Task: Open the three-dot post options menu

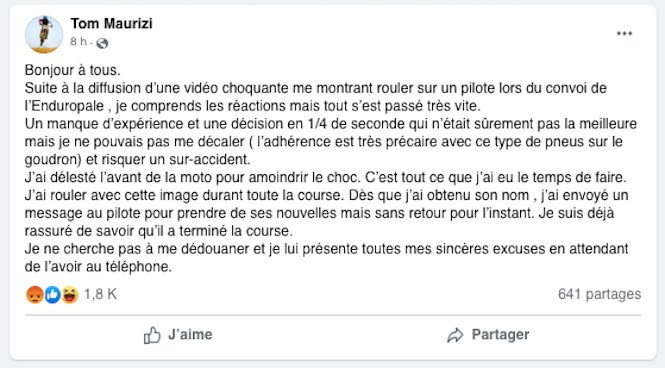Action: pyautogui.click(x=624, y=33)
